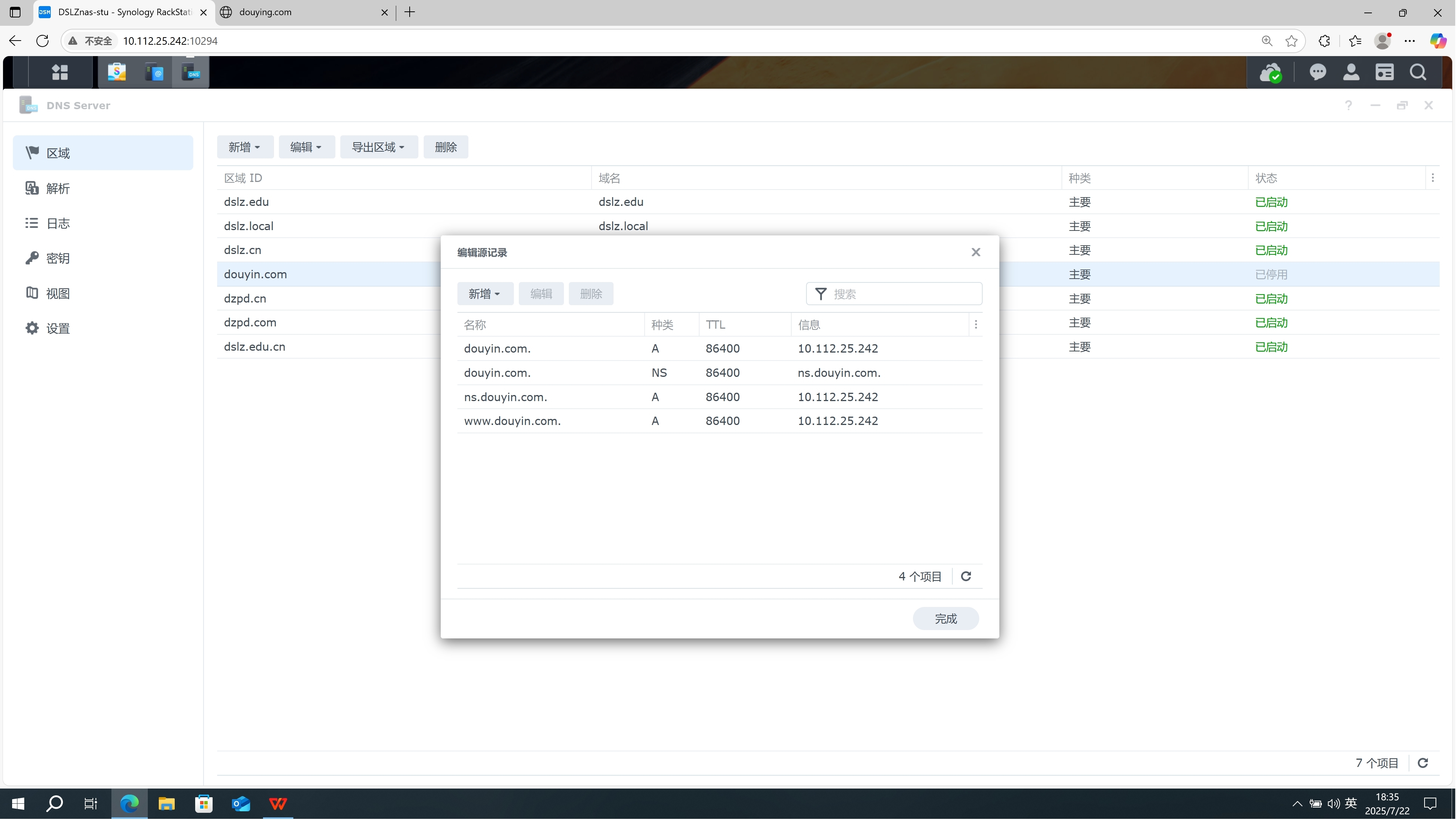
Task: Open Microsoft Store from taskbar
Action: pyautogui.click(x=204, y=804)
